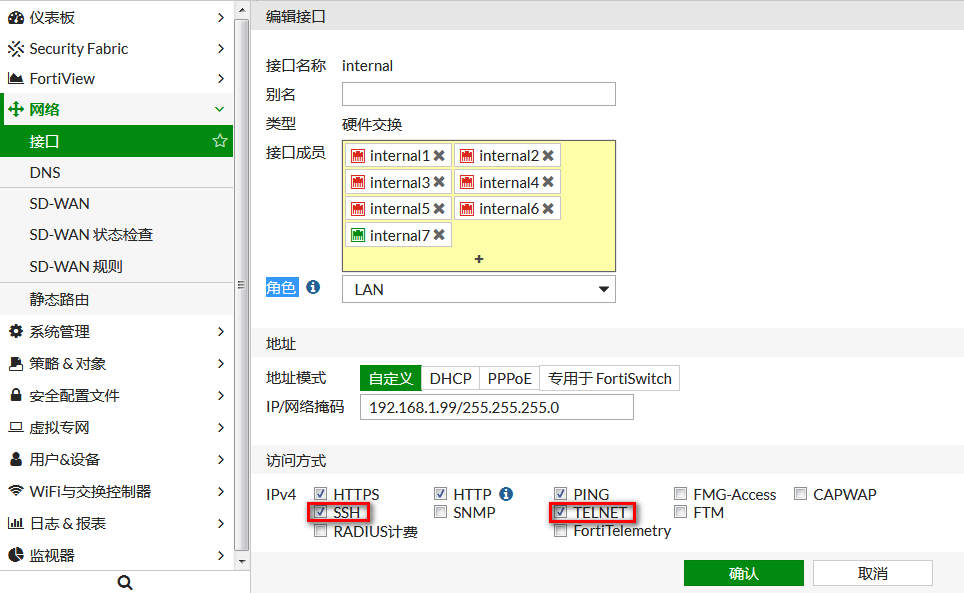Click the info icon next to HTTP
Screen dimensions: 964x593
tap(506, 494)
